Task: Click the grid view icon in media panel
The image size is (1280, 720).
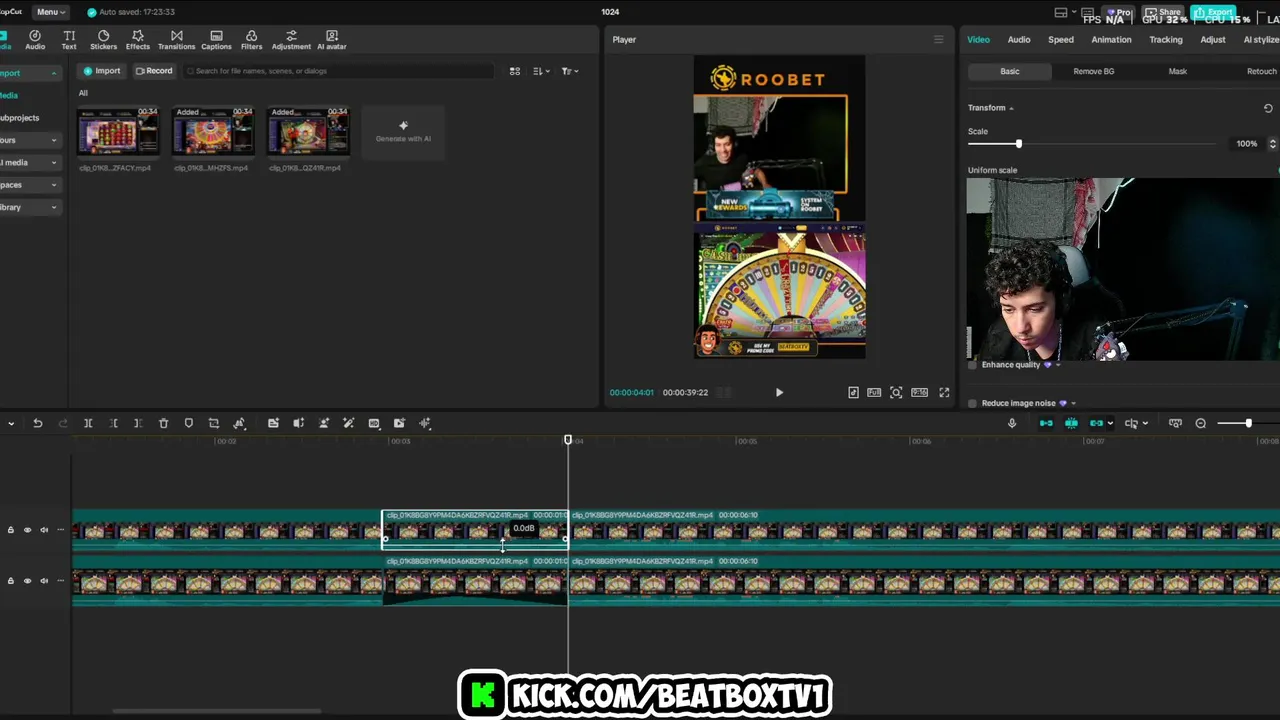Action: (x=515, y=71)
